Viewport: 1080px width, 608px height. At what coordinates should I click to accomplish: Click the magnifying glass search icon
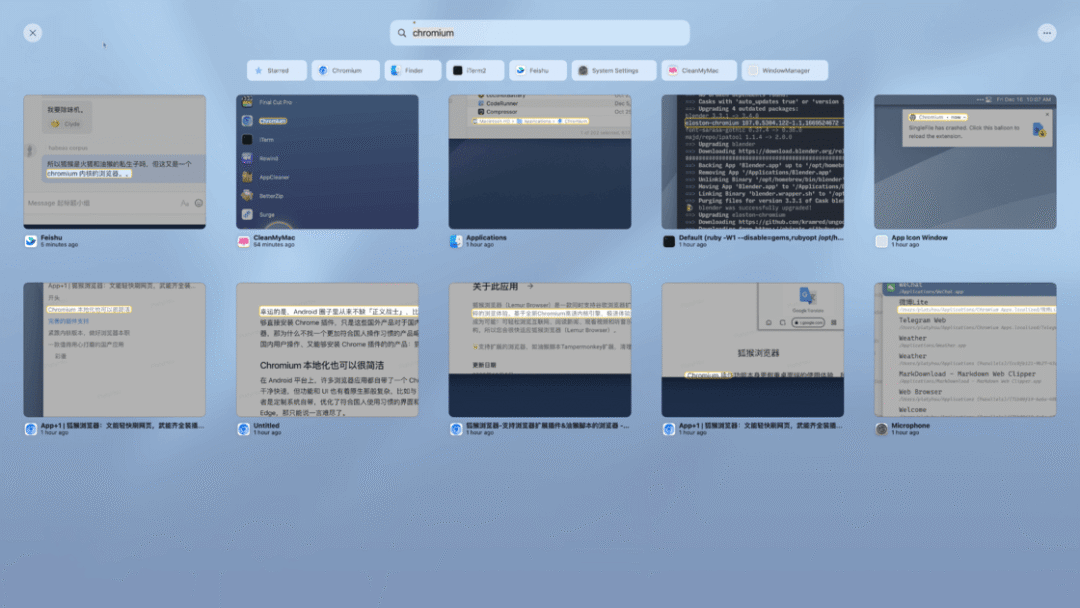click(x=402, y=33)
